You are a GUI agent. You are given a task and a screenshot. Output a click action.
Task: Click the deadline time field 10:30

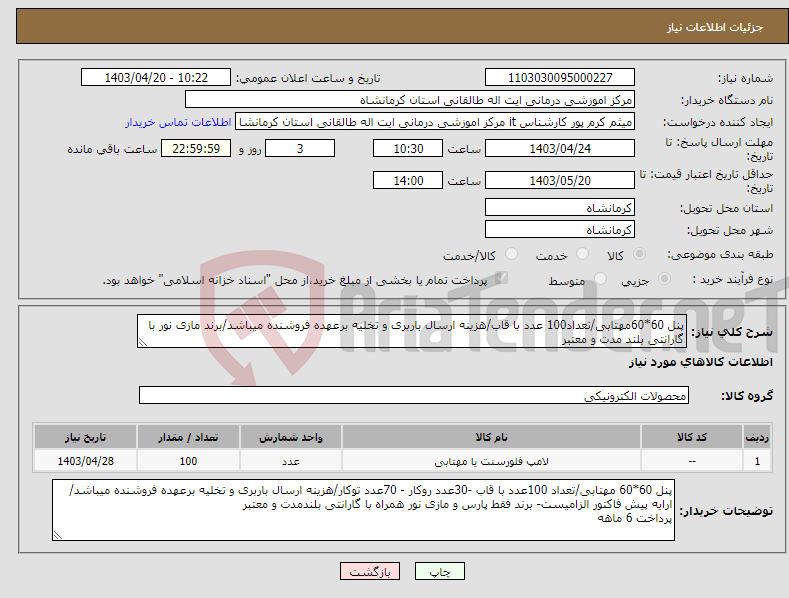tap(408, 148)
